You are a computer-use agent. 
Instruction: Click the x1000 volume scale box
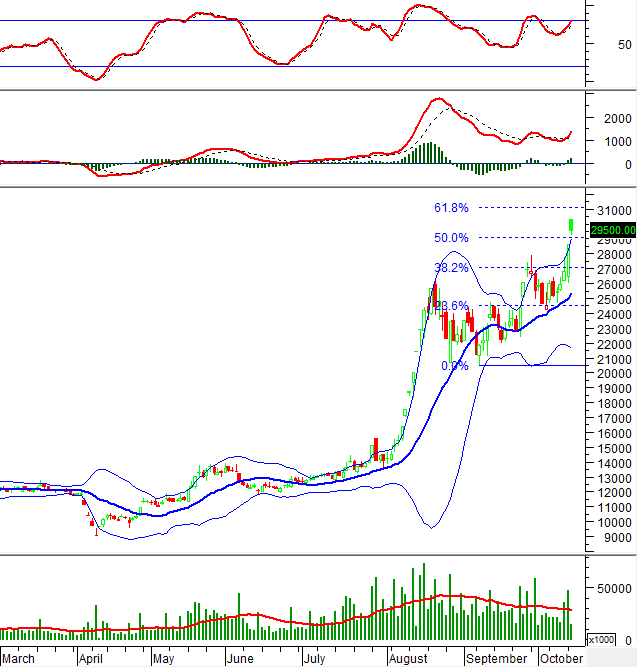click(x=600, y=639)
